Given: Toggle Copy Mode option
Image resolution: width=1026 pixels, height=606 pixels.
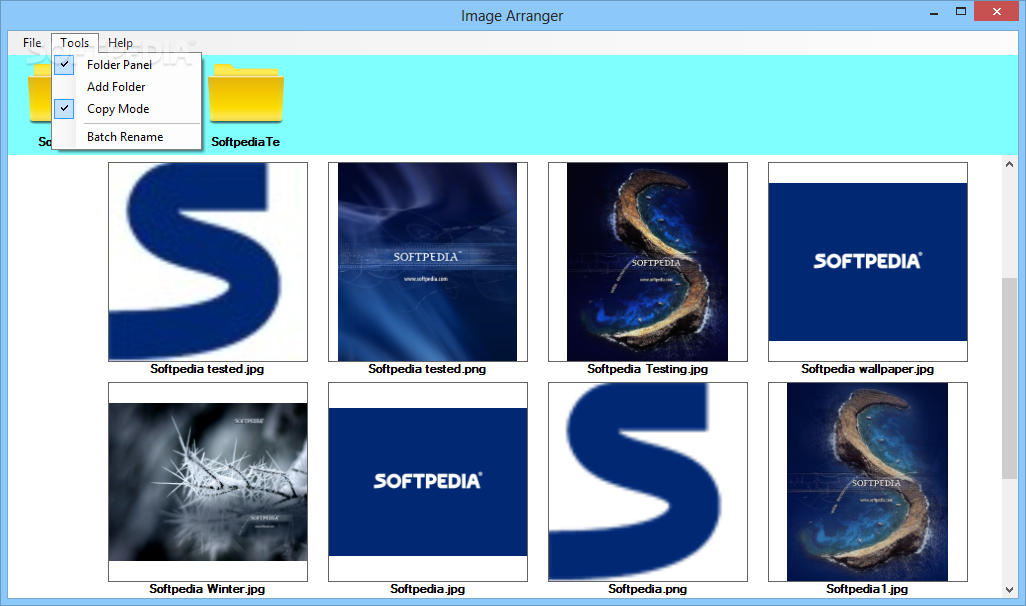Looking at the screenshot, I should tap(127, 109).
